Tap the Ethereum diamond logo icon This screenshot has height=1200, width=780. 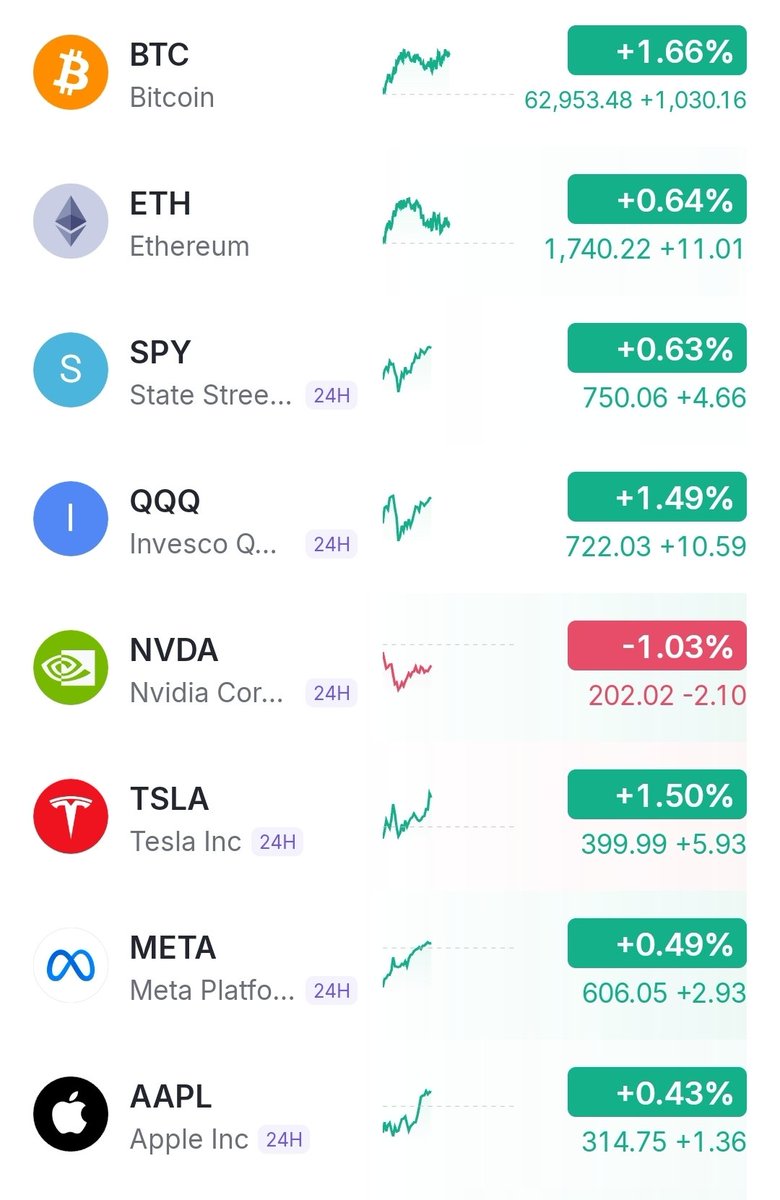70,221
